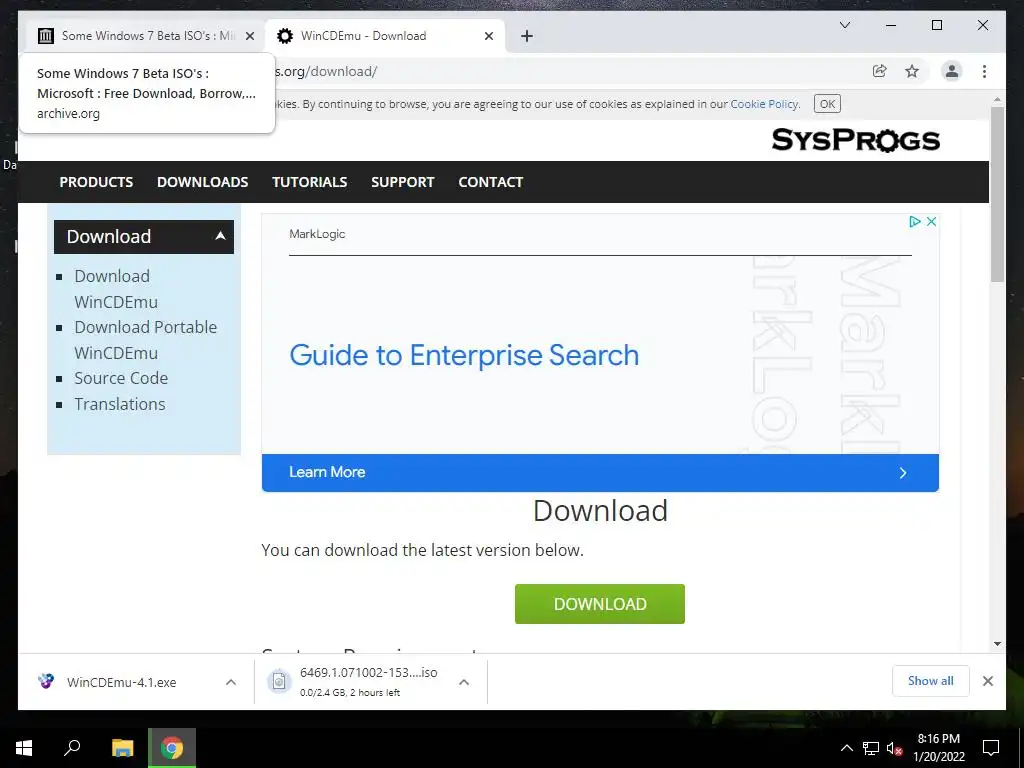The height and width of the screenshot is (768, 1024).
Task: Bookmark this page with the star icon
Action: 912,71
